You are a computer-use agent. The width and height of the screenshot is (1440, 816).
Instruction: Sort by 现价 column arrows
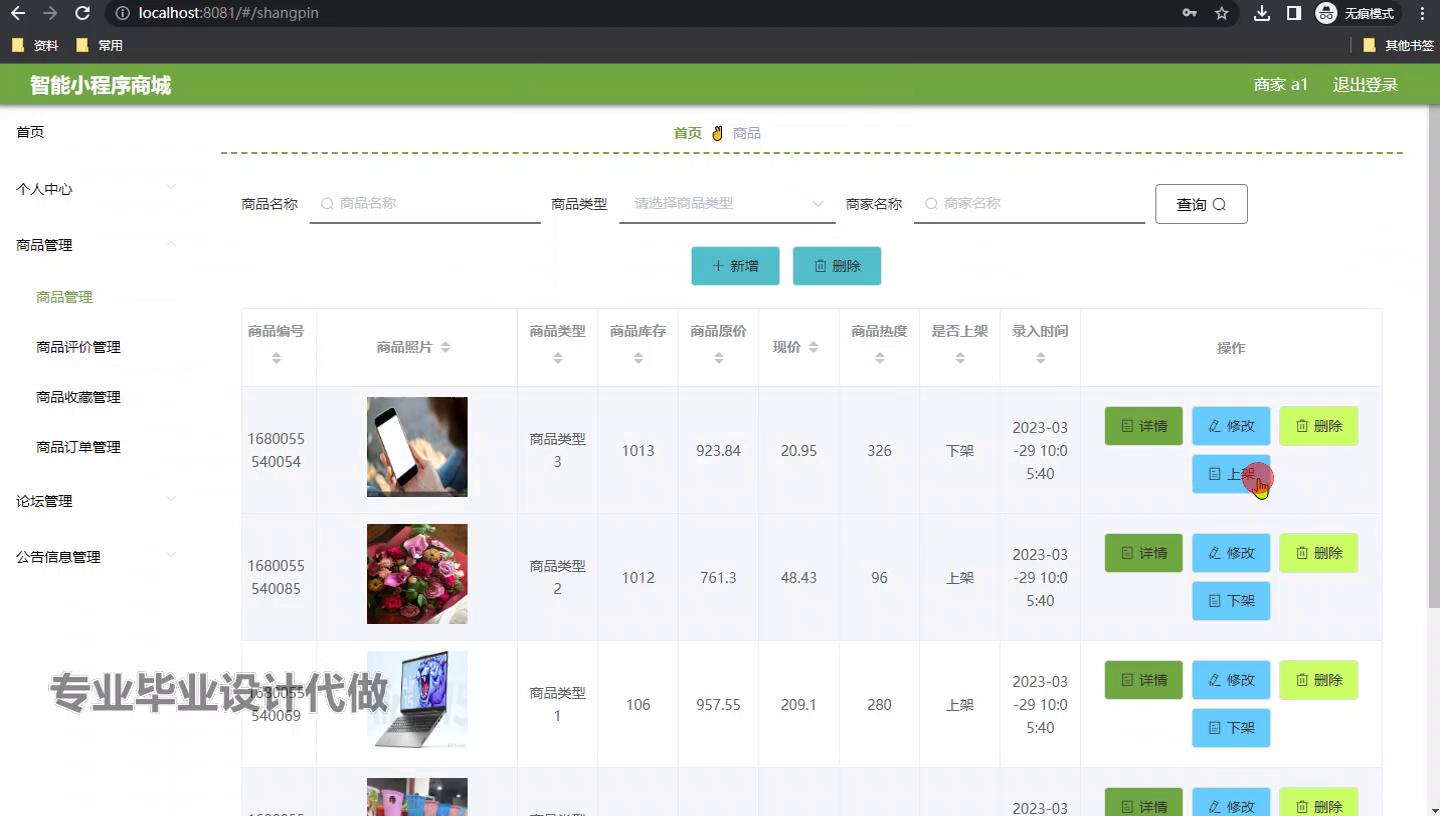[x=813, y=347]
